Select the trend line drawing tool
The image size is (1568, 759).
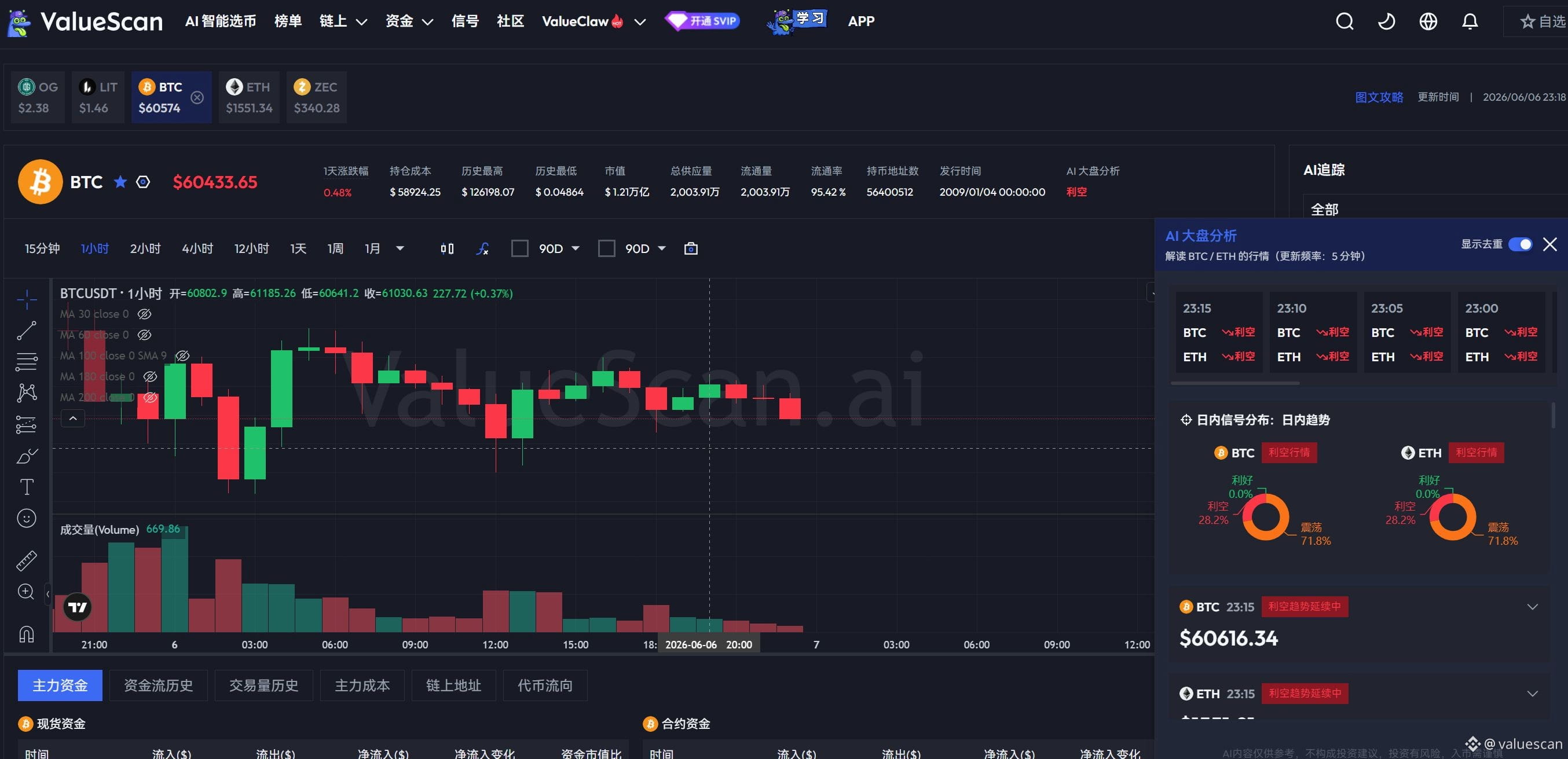tap(26, 331)
